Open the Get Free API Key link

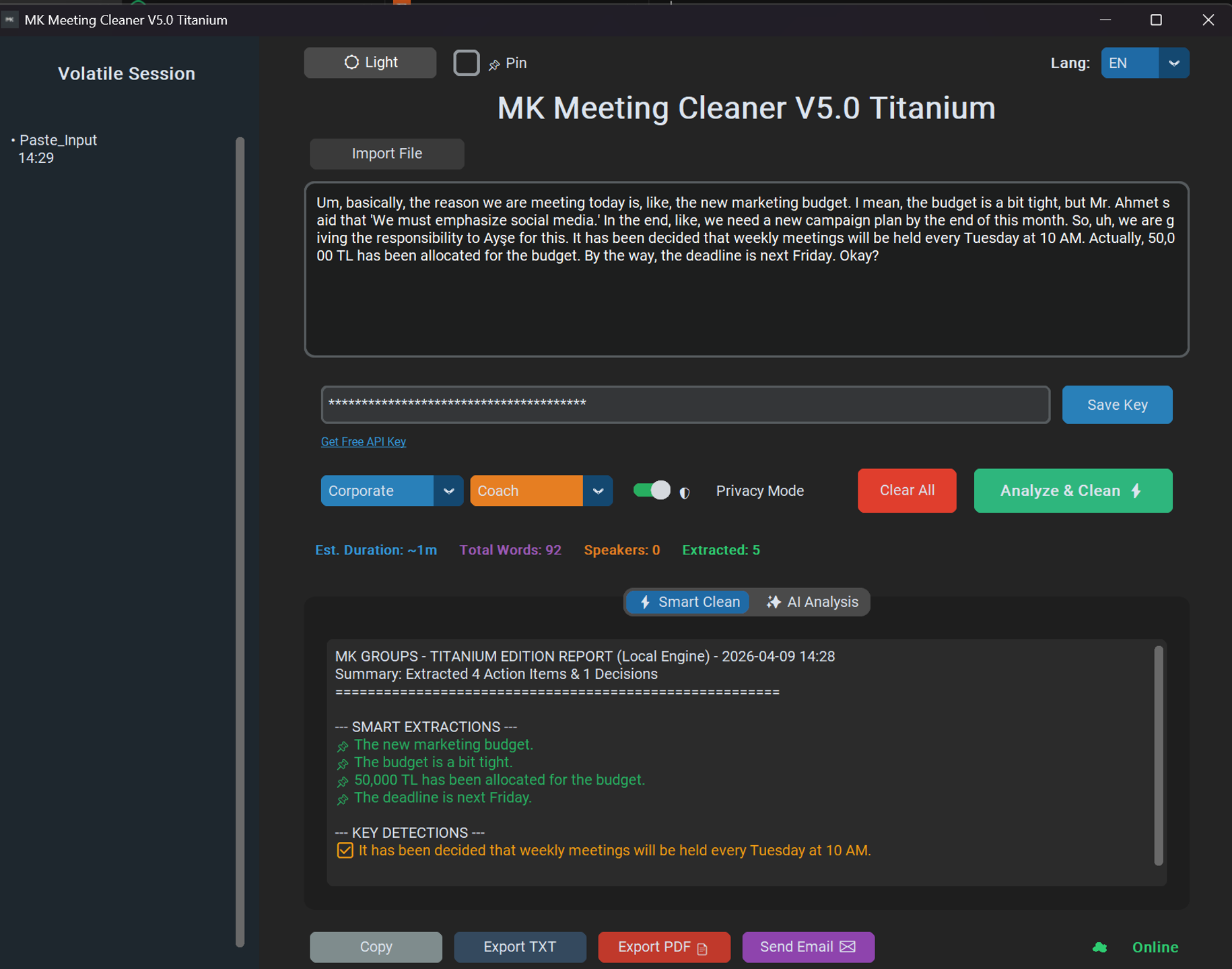[364, 441]
